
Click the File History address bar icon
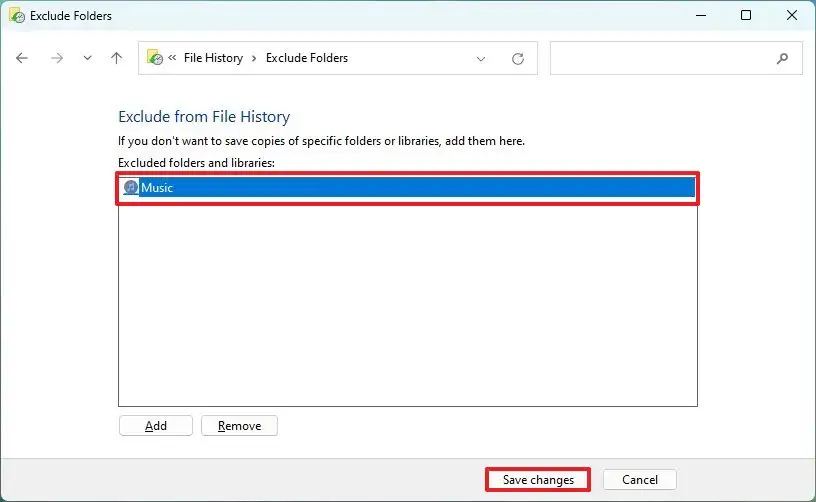coord(155,58)
